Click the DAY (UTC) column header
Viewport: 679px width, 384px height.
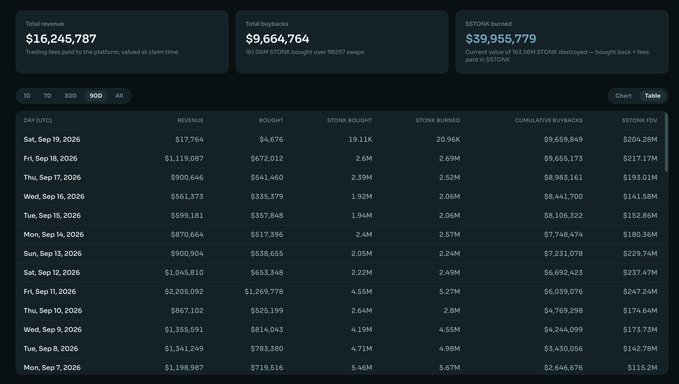click(x=38, y=120)
